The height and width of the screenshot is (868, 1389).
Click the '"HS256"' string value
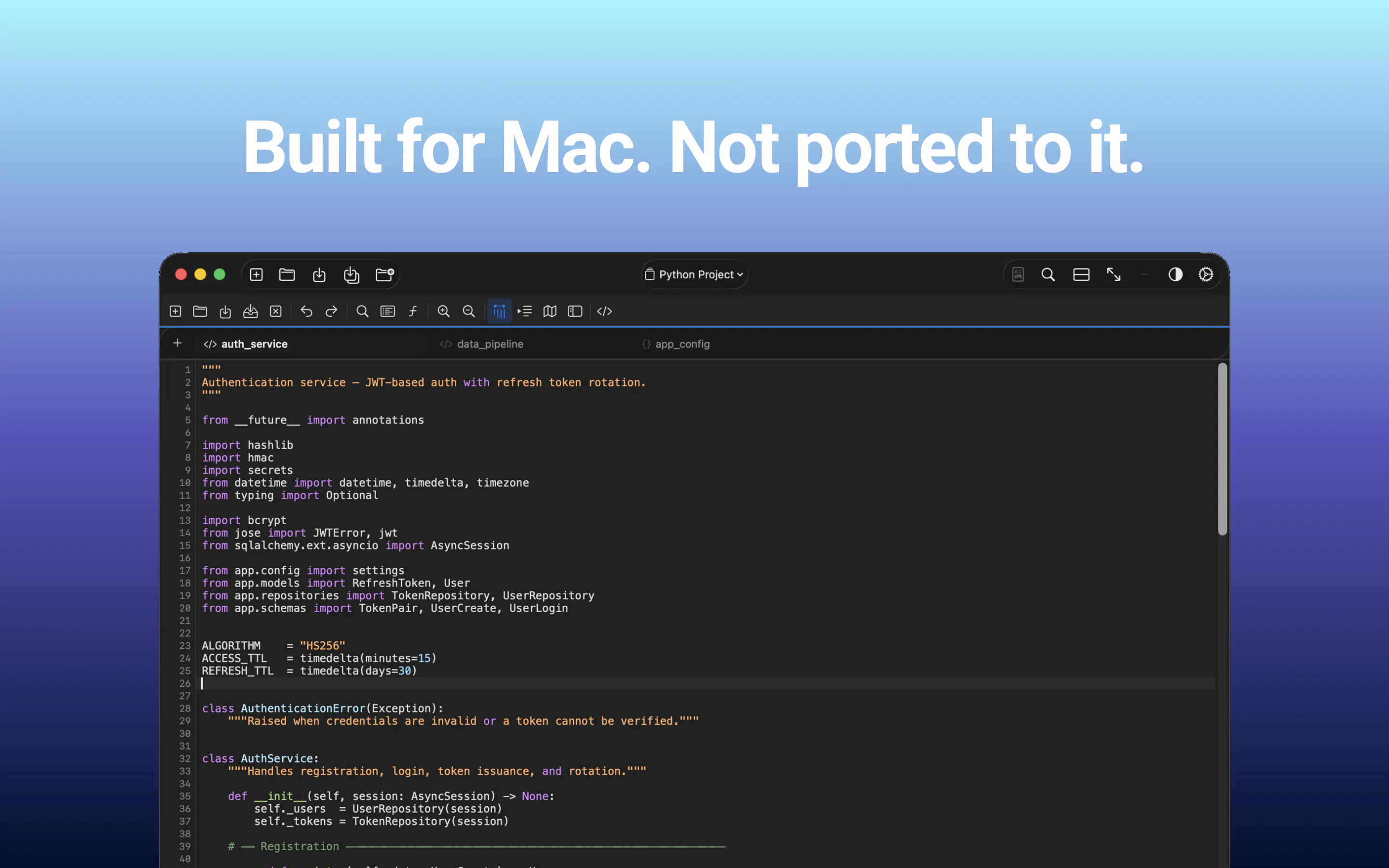[x=323, y=646]
